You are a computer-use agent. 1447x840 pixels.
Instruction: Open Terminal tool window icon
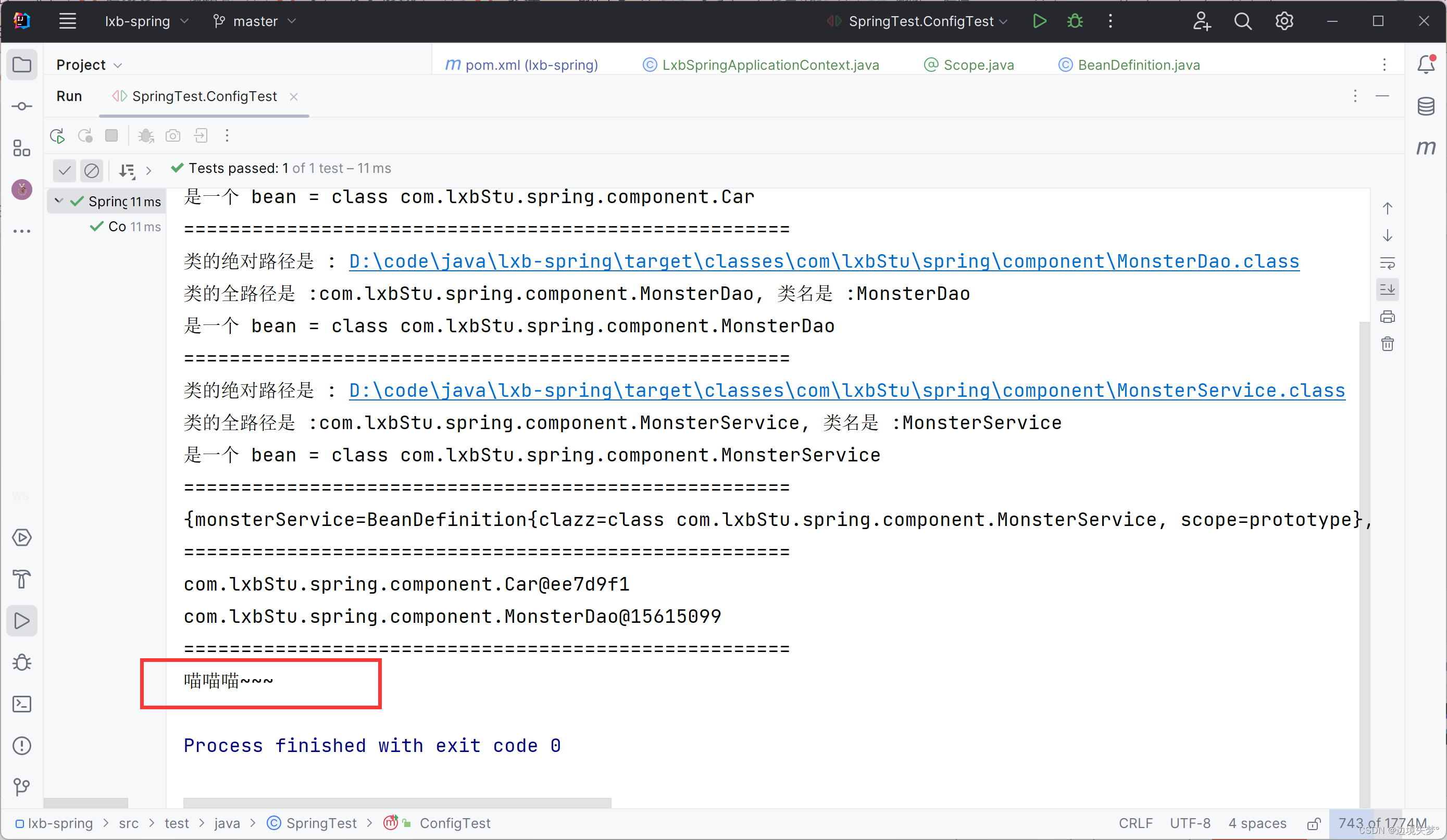(x=22, y=704)
